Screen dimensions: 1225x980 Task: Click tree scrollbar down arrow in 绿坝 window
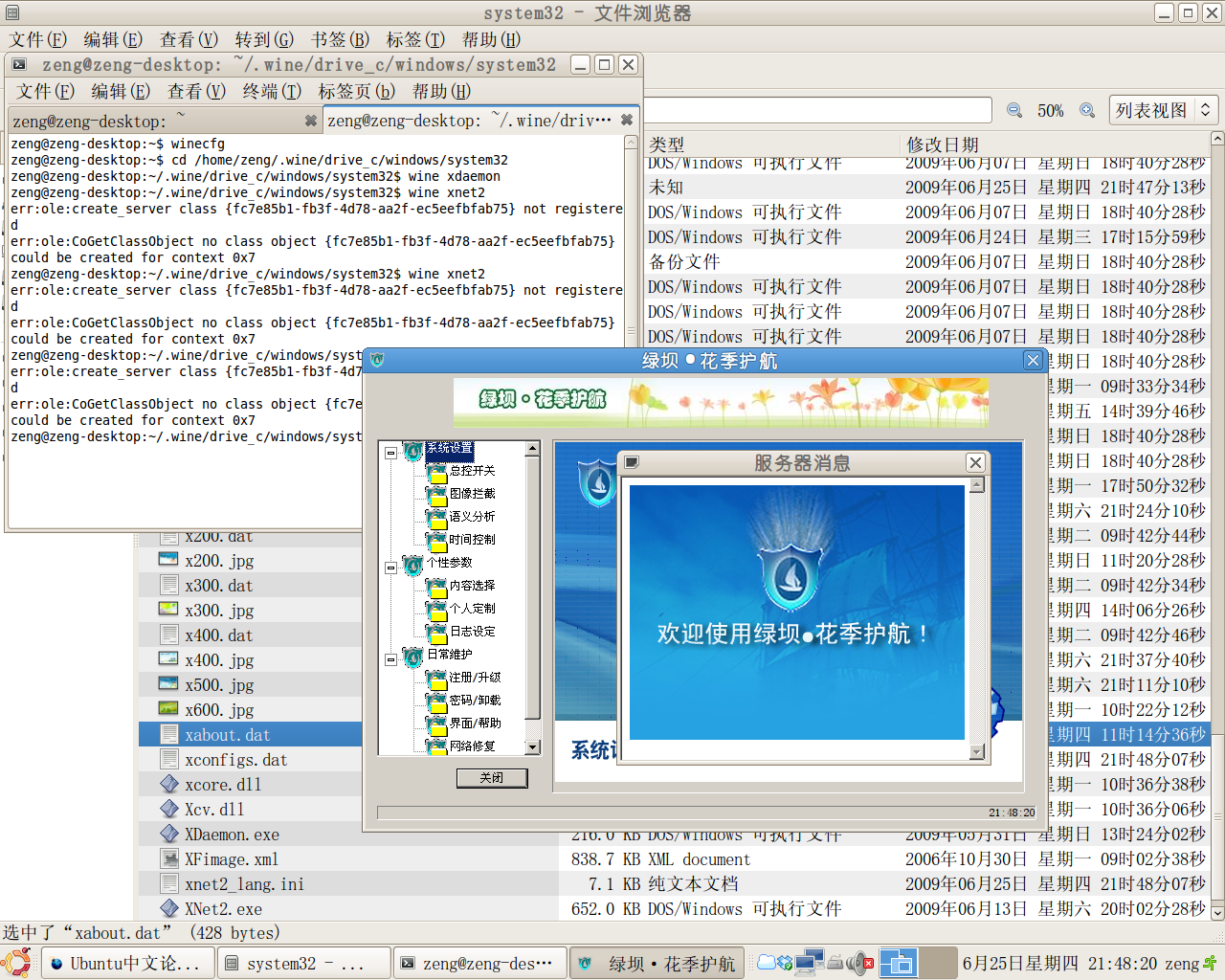533,746
